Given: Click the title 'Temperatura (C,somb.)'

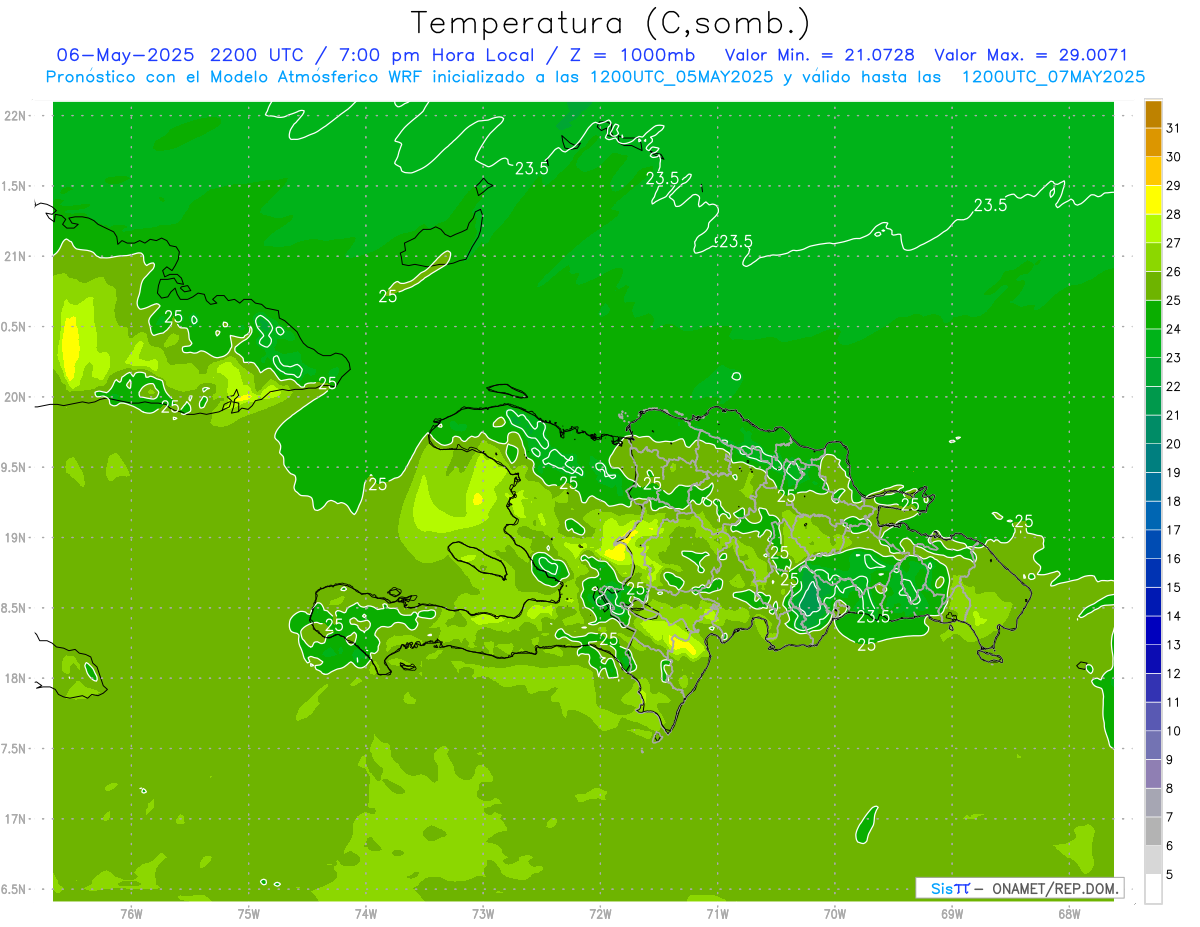Looking at the screenshot, I should (x=611, y=23).
